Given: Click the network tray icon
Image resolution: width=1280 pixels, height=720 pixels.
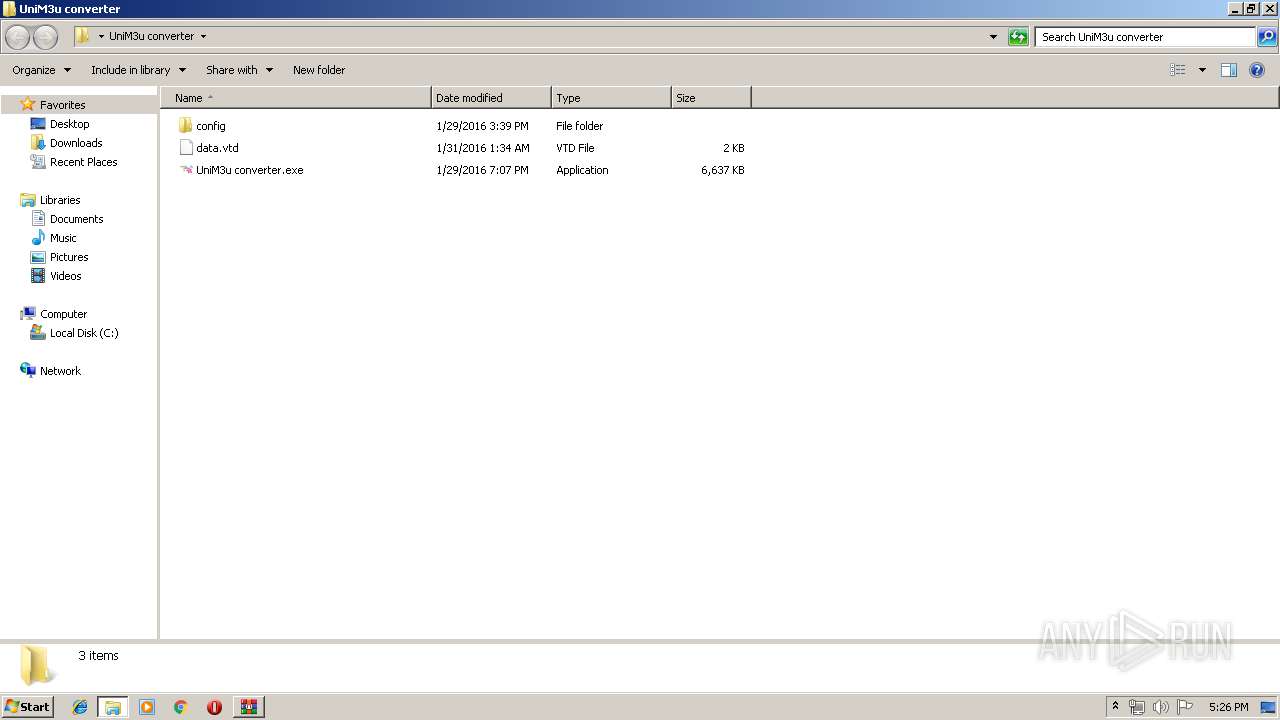Looking at the screenshot, I should (x=1137, y=707).
